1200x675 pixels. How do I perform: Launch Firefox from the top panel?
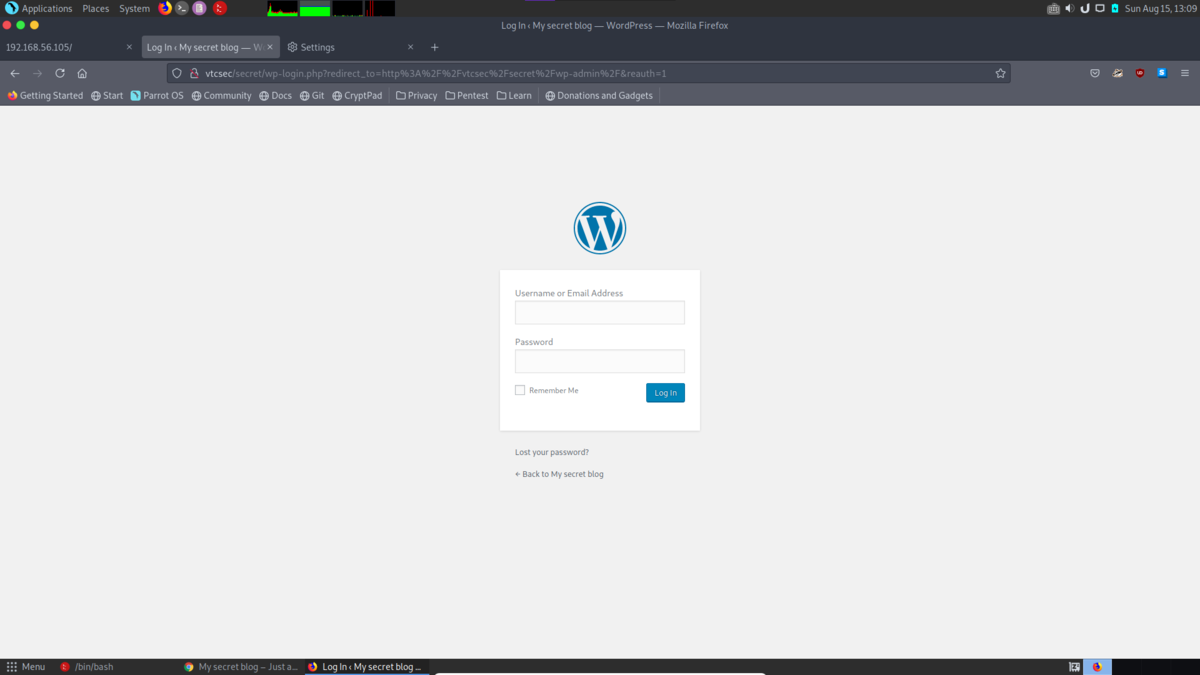tap(165, 8)
